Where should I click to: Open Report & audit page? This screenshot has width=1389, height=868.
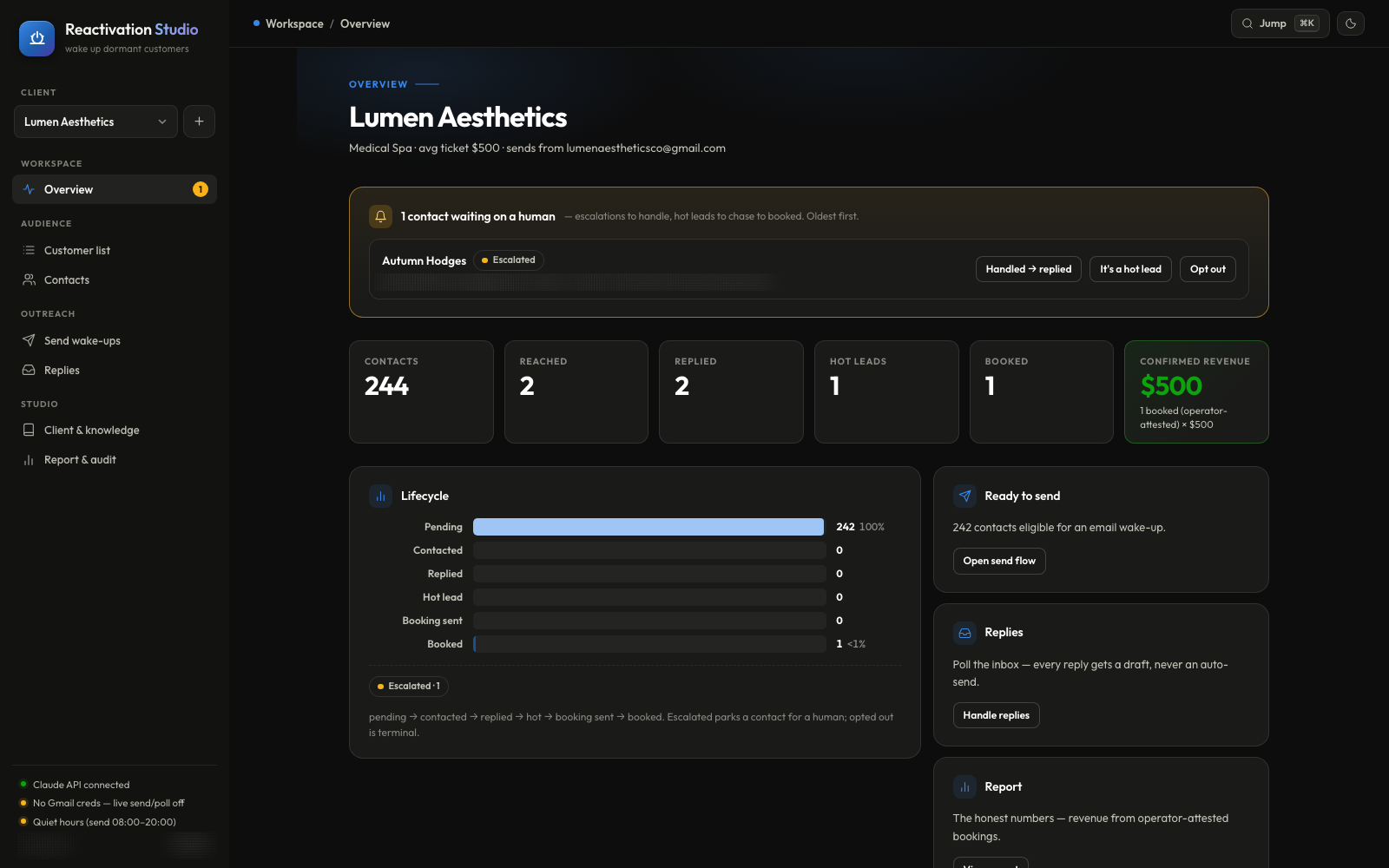pyautogui.click(x=115, y=459)
